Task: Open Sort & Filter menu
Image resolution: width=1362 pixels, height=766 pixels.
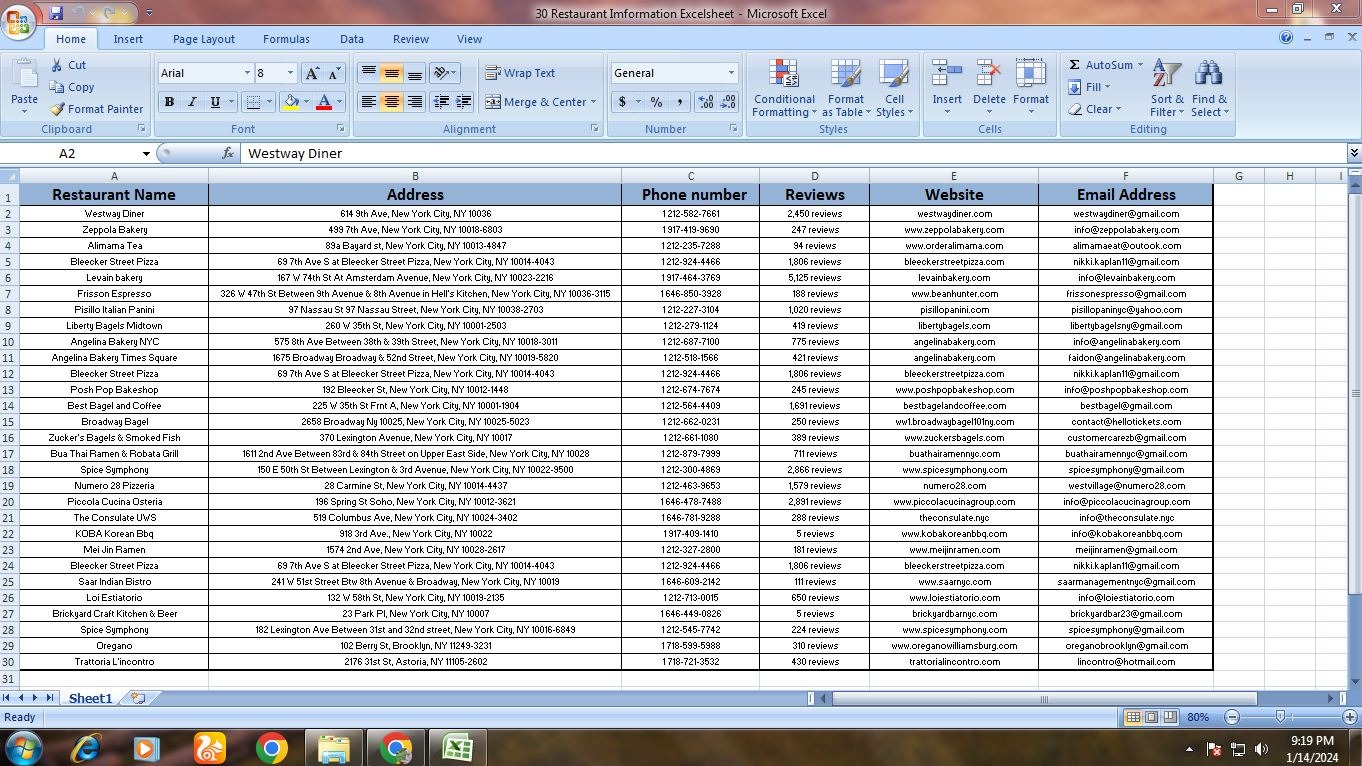Action: pyautogui.click(x=1167, y=88)
